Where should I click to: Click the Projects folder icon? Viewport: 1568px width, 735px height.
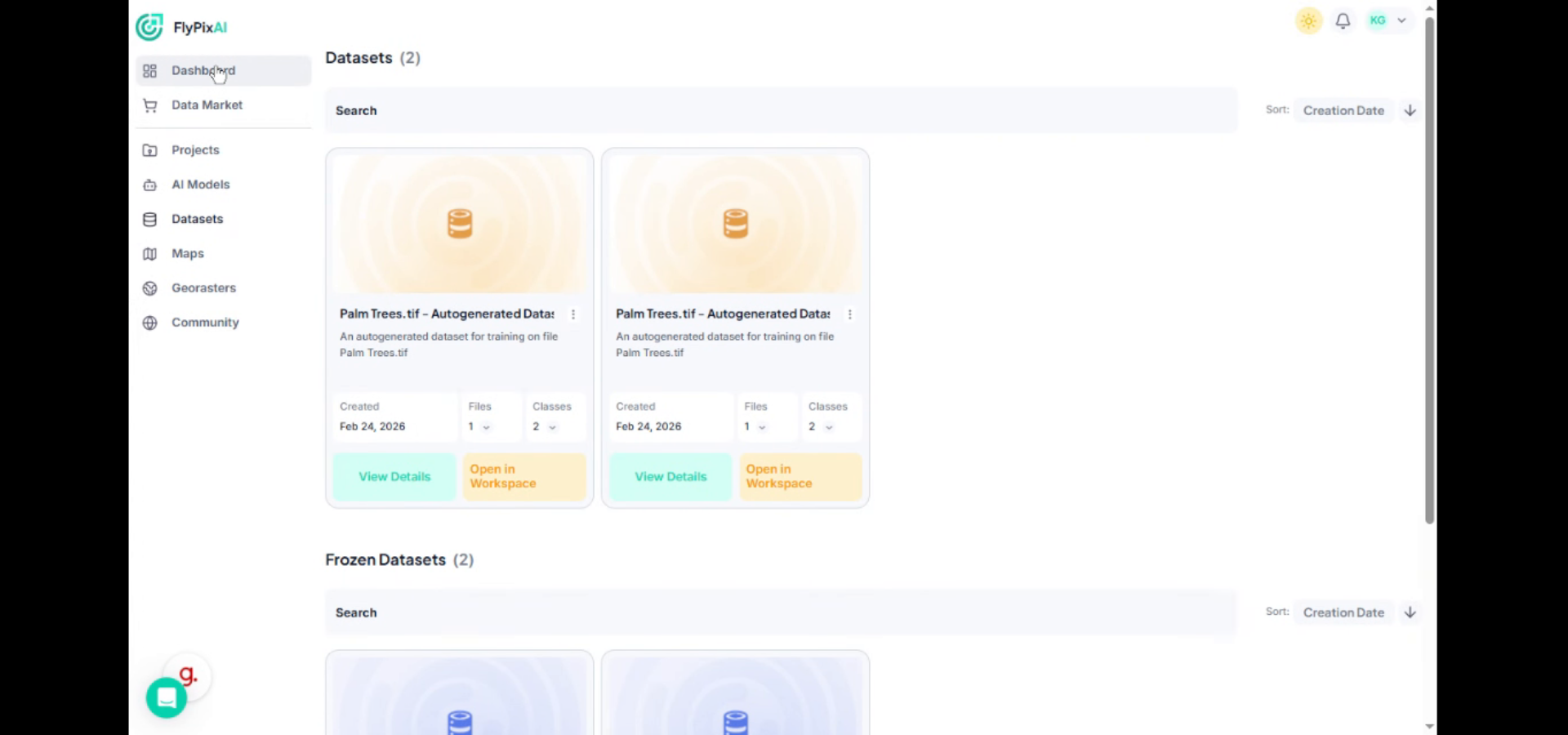149,150
